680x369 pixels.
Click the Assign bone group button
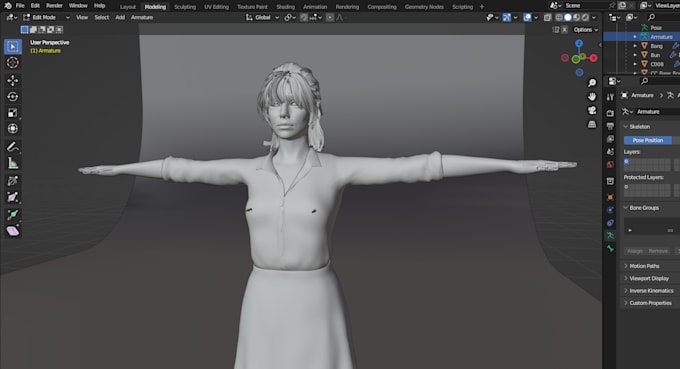(635, 251)
